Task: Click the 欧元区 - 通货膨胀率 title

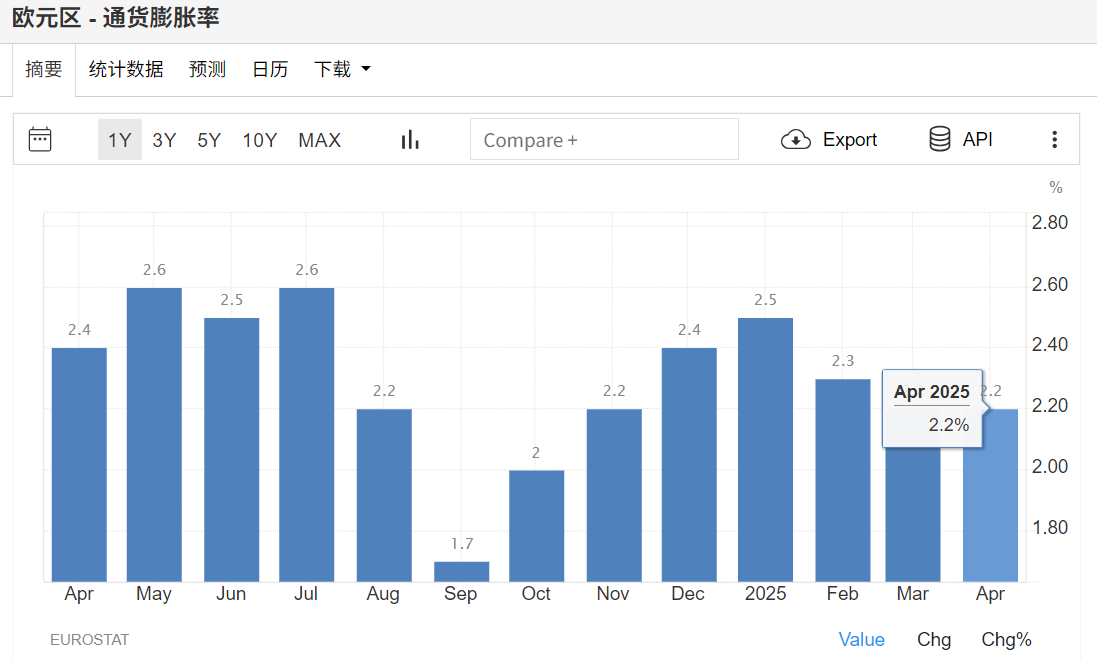Action: pos(115,17)
